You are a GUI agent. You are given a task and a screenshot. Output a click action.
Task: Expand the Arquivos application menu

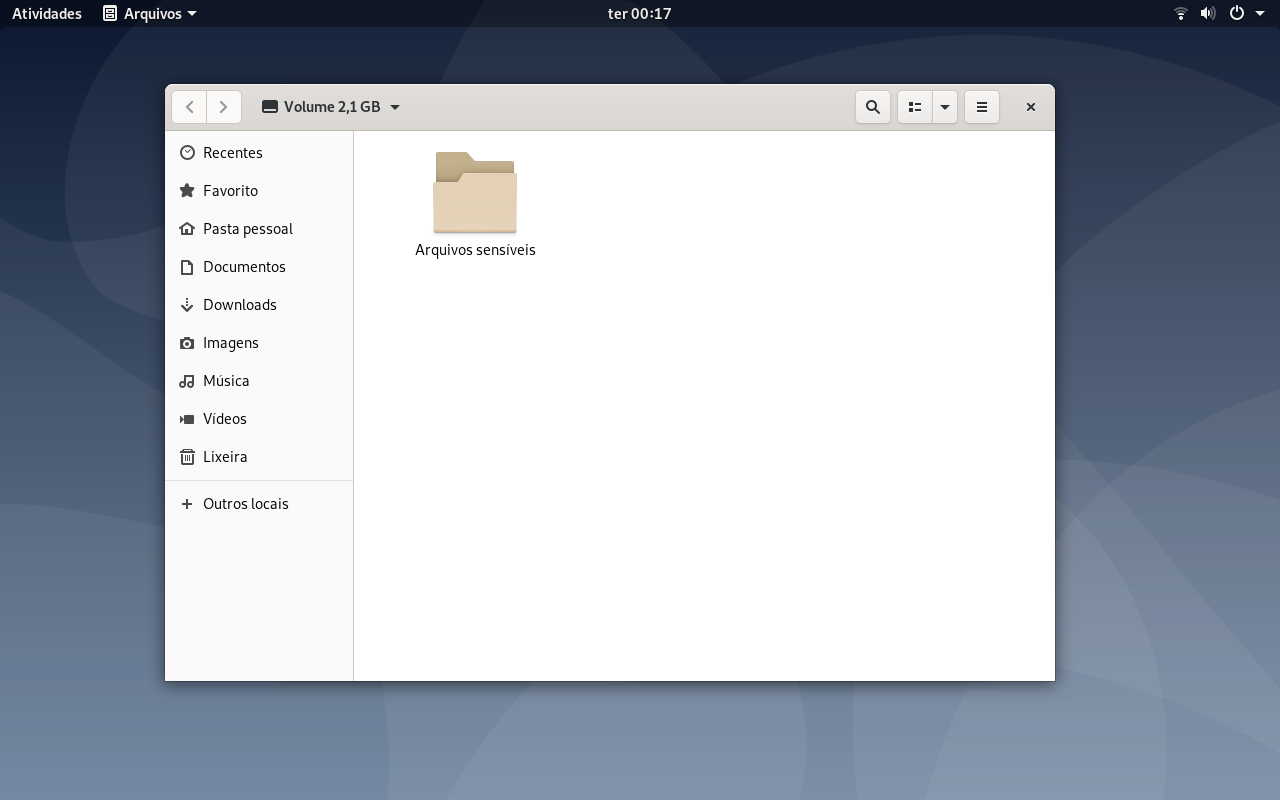150,14
